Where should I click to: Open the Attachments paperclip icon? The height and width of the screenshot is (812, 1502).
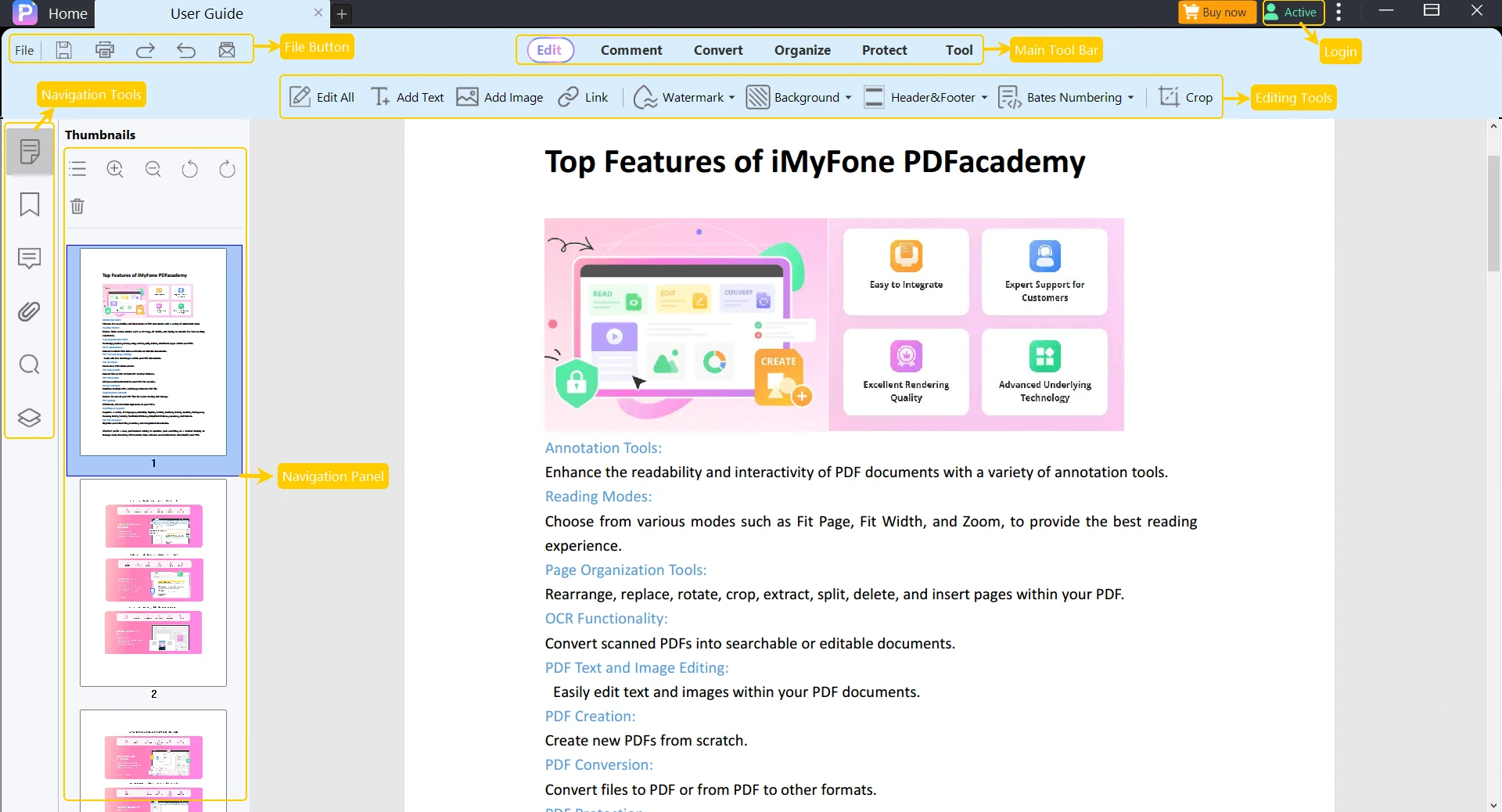coord(30,311)
